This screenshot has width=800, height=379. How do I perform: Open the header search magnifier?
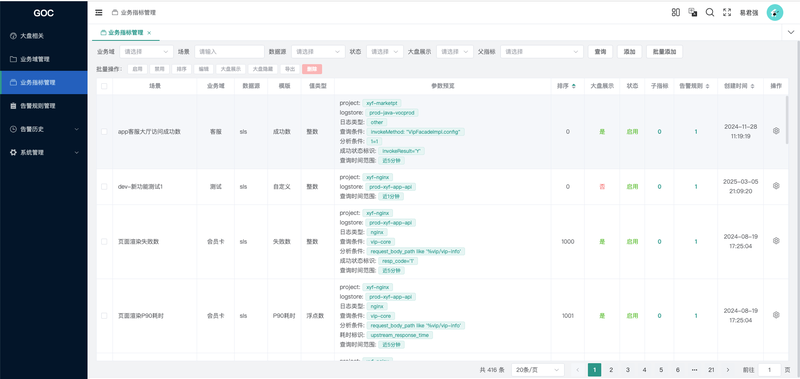[x=710, y=12]
